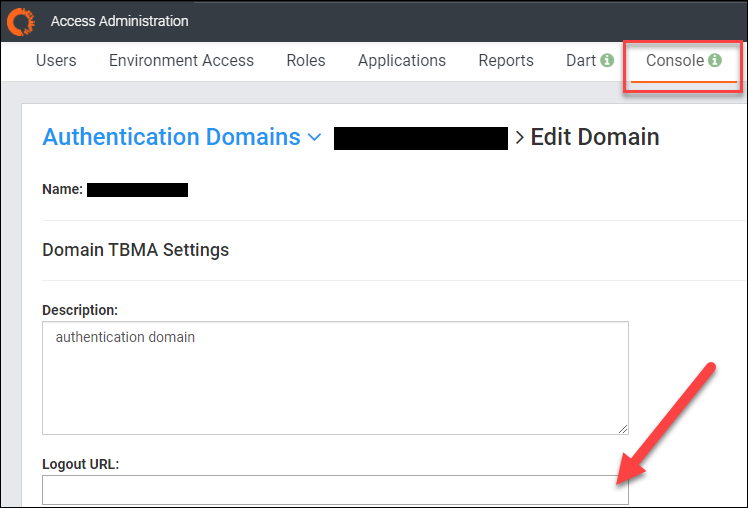Open the Users tab
748x508 pixels.
tap(56, 61)
